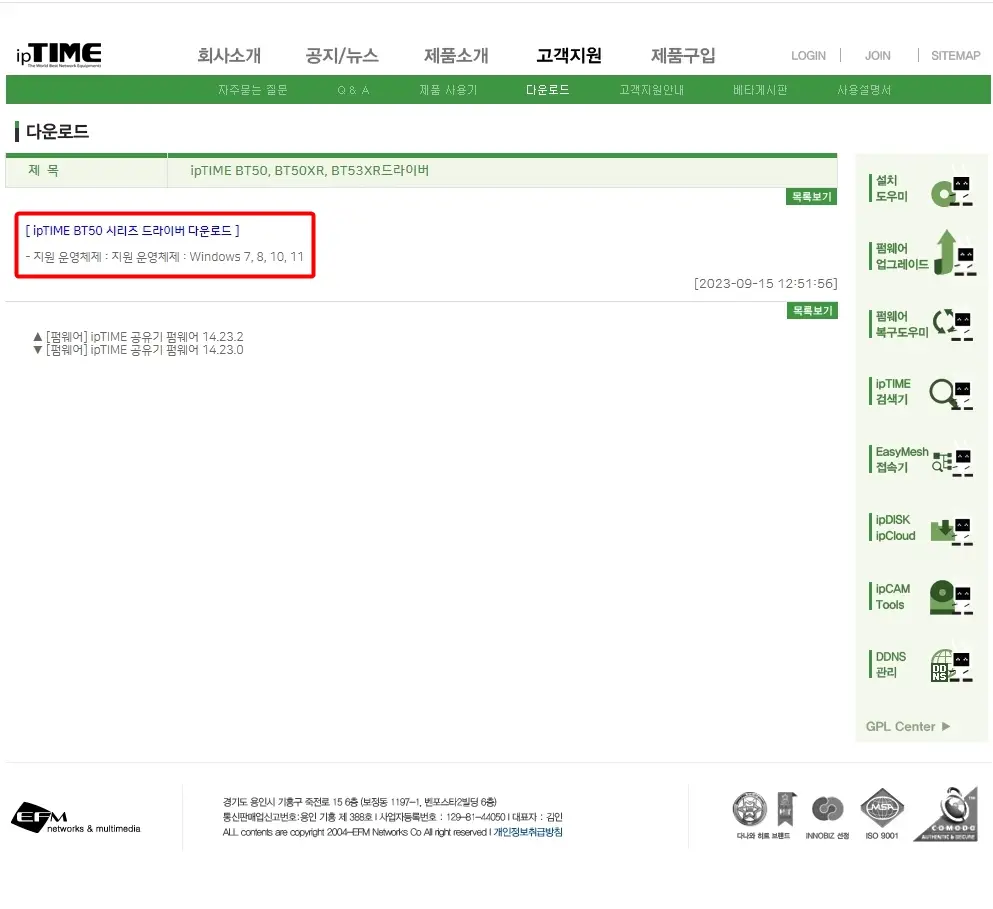The image size is (993, 909).
Task: Open ipTIME BT50 시리즈 드라이버 다운로드 link
Action: (132, 231)
